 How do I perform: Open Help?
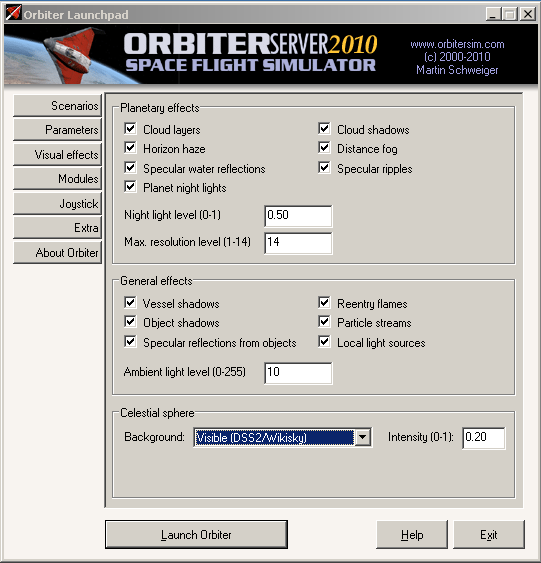coord(412,535)
